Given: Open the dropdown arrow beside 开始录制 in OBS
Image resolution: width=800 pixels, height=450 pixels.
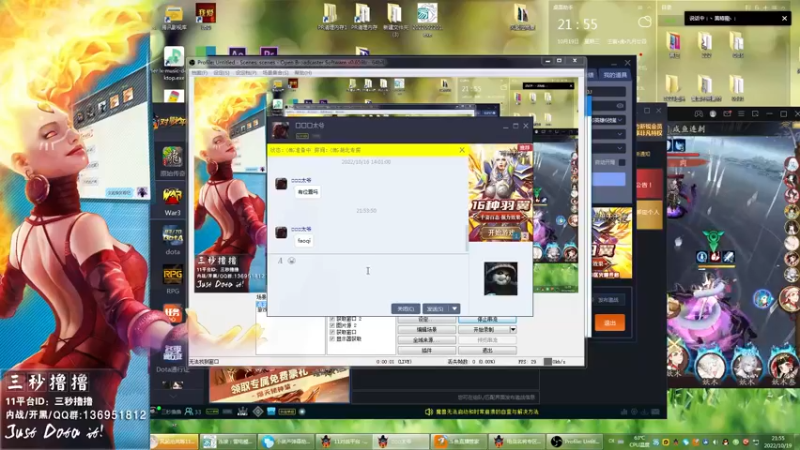Looking at the screenshot, I should coord(513,330).
